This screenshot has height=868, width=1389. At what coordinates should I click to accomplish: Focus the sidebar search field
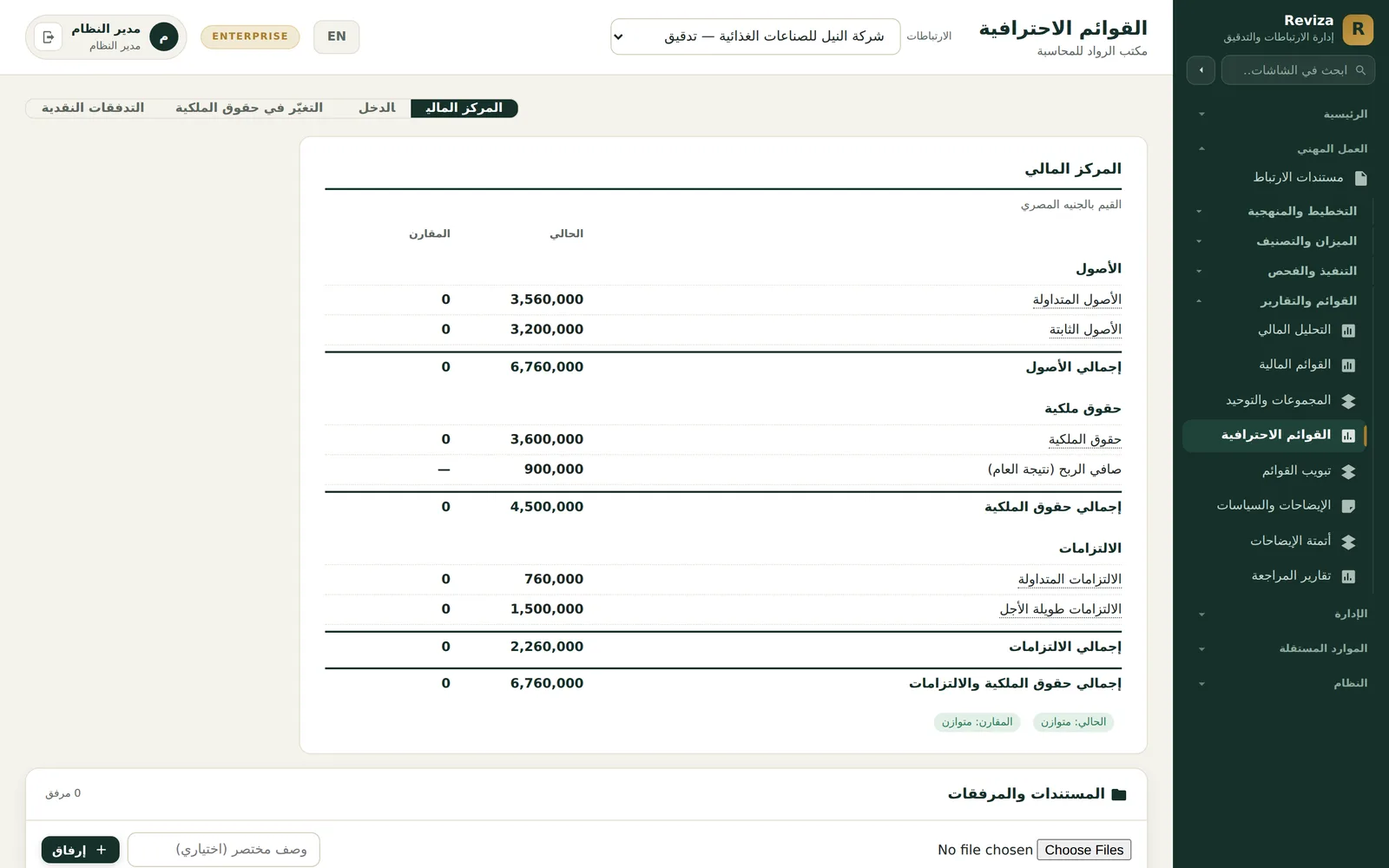point(1298,70)
